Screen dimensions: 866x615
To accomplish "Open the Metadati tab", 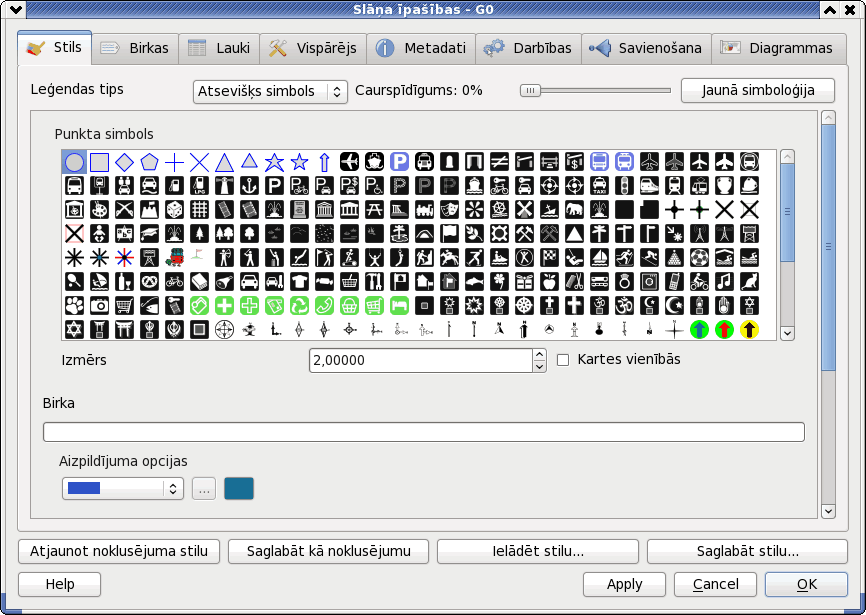I will pos(421,49).
